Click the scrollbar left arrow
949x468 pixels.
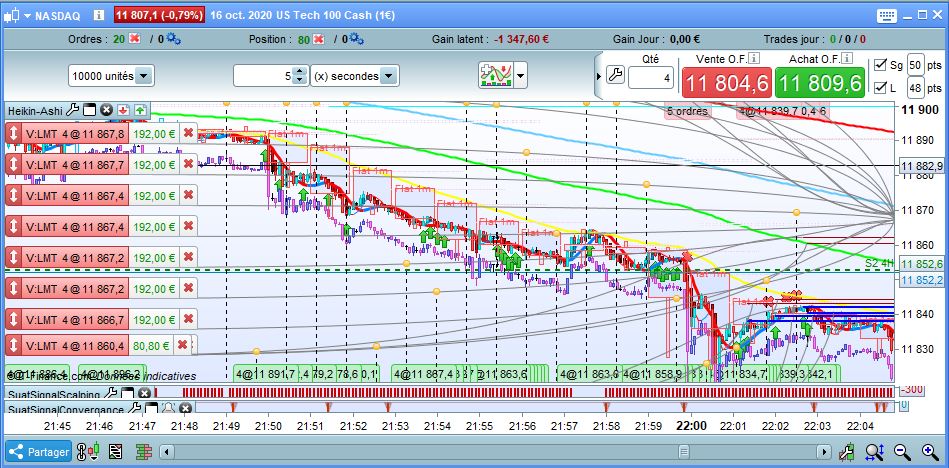pos(168,452)
